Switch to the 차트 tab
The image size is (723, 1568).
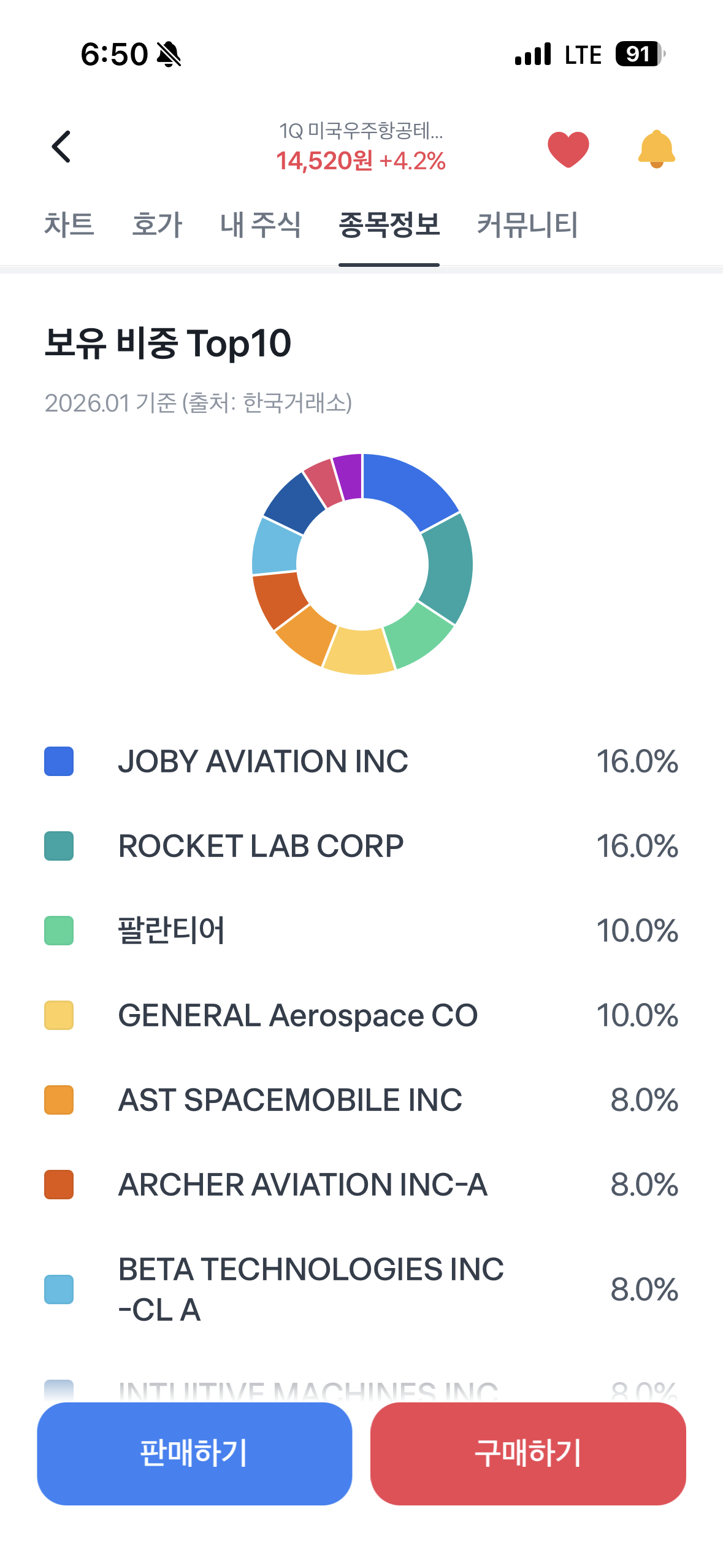[69, 225]
